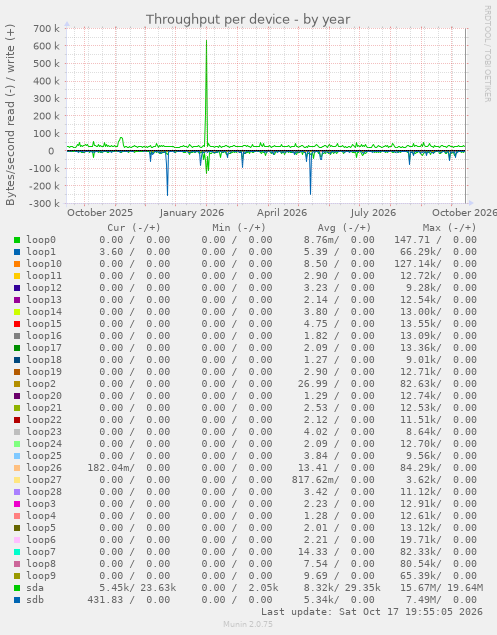Select the loop21 legend label
The image size is (497, 635).
44,408
